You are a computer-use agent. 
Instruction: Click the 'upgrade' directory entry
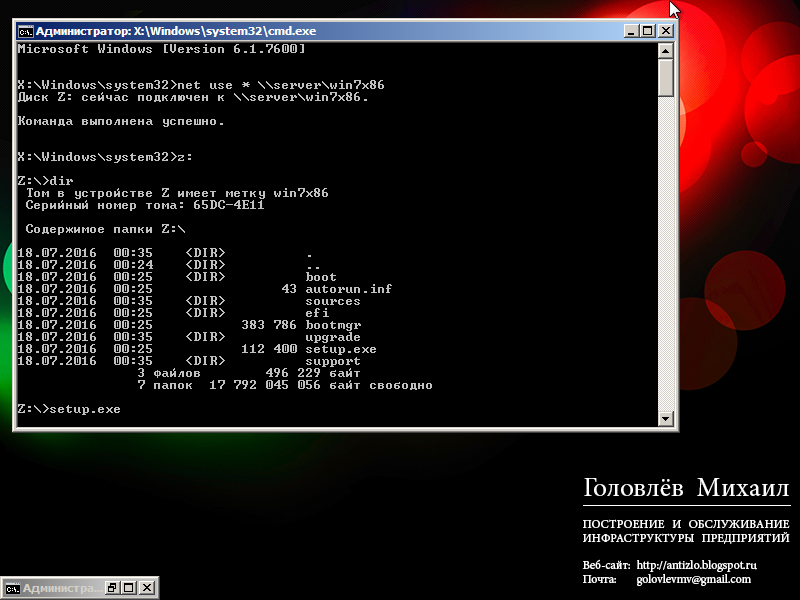pos(333,337)
